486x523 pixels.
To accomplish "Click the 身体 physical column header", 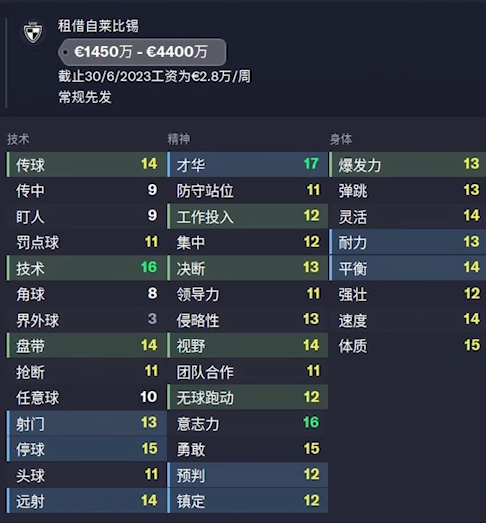I will (x=341, y=139).
